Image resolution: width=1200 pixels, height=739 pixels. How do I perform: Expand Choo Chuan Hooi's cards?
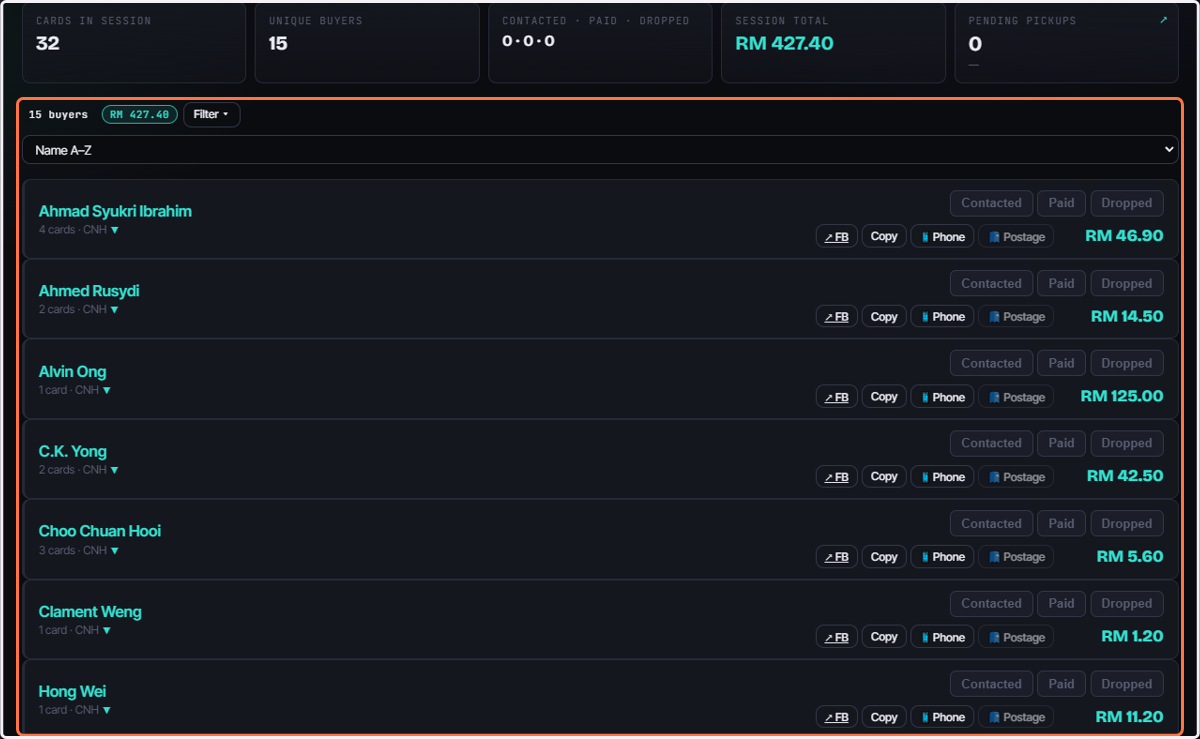(x=114, y=551)
